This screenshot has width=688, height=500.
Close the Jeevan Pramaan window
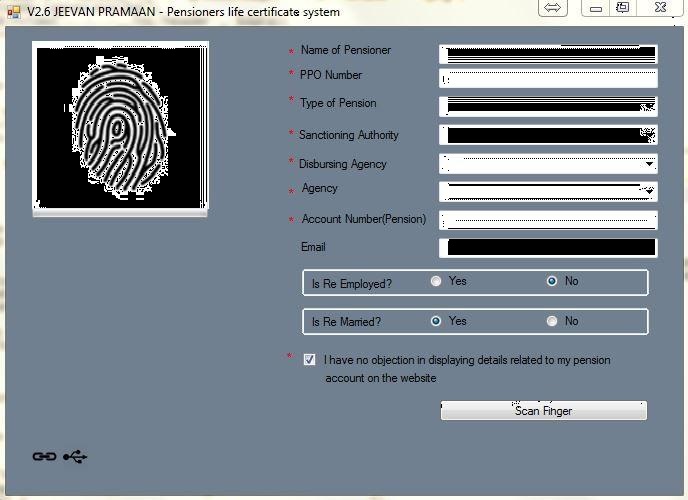click(662, 8)
